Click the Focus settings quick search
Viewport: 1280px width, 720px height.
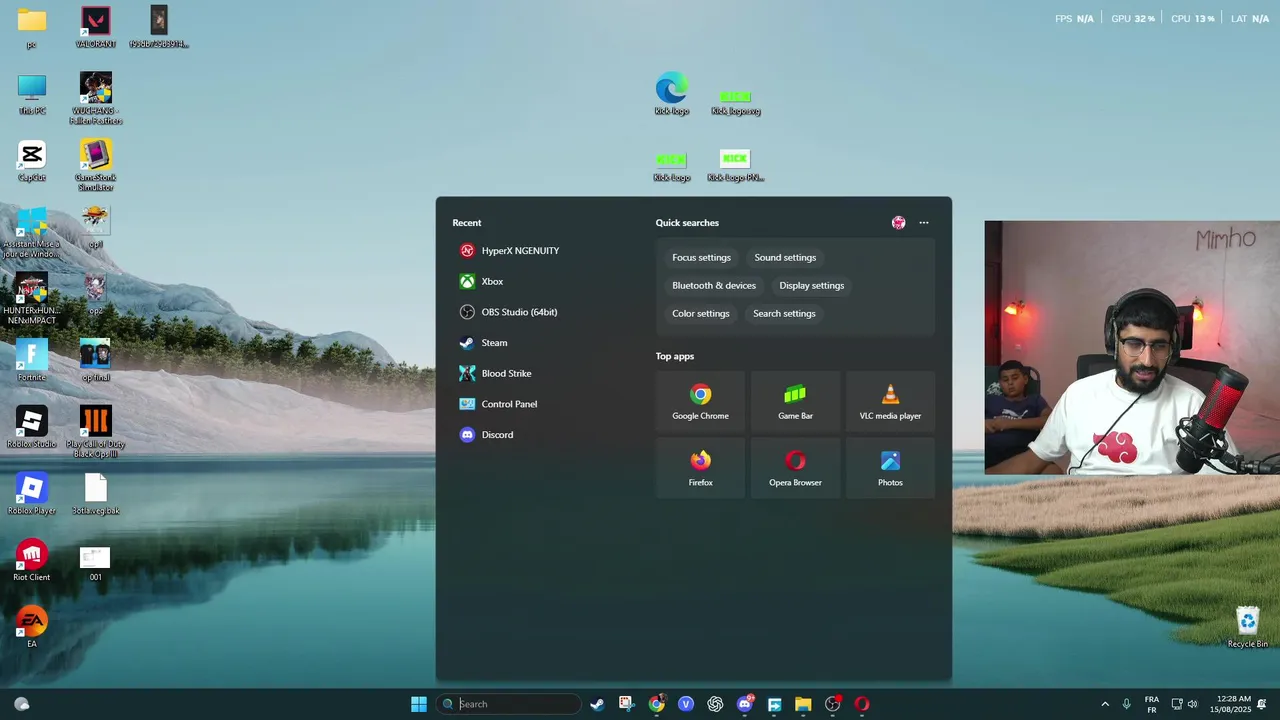pyautogui.click(x=701, y=258)
